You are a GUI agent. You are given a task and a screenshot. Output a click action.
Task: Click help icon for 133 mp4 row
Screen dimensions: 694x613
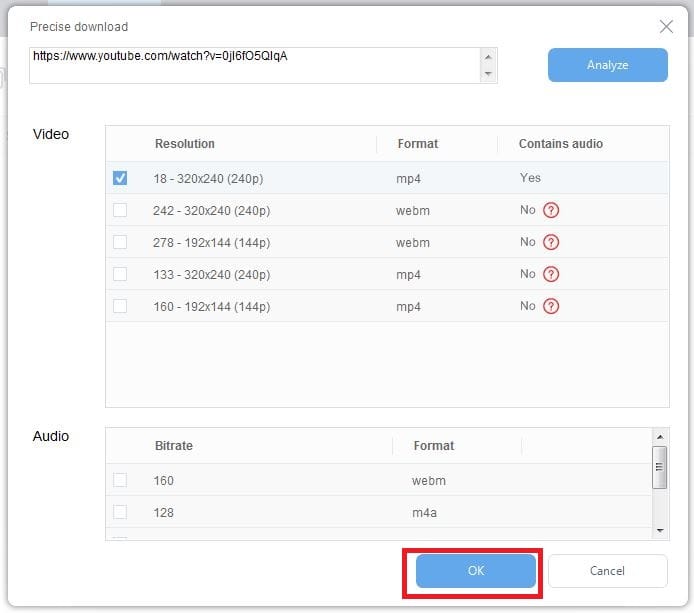tap(551, 274)
